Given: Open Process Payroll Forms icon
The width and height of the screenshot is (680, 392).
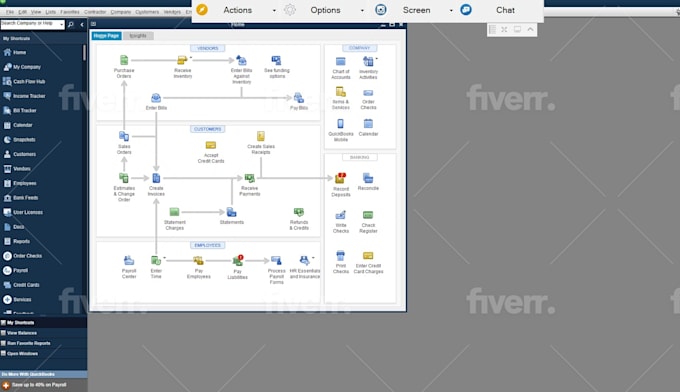Looking at the screenshot, I should [276, 261].
